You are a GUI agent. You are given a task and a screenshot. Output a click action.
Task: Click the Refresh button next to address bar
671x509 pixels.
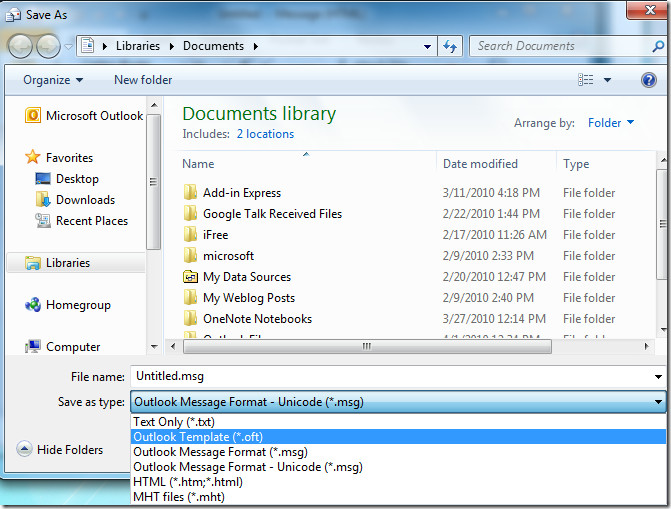(x=450, y=46)
